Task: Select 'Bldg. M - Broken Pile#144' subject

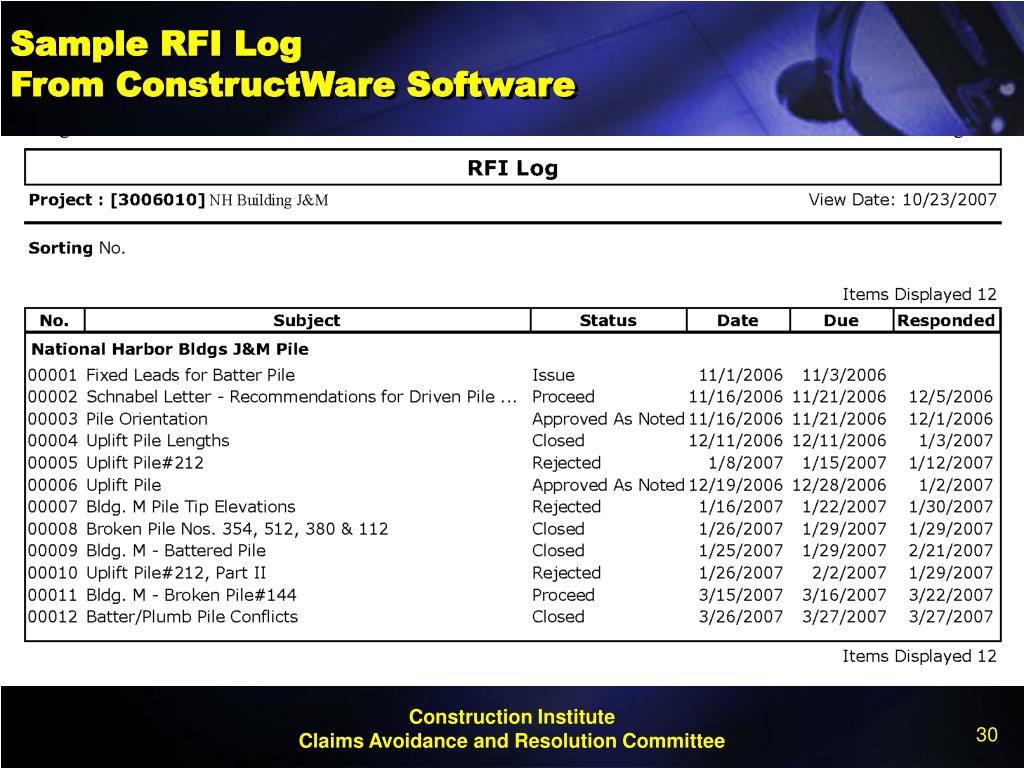Action: pyautogui.click(x=191, y=595)
